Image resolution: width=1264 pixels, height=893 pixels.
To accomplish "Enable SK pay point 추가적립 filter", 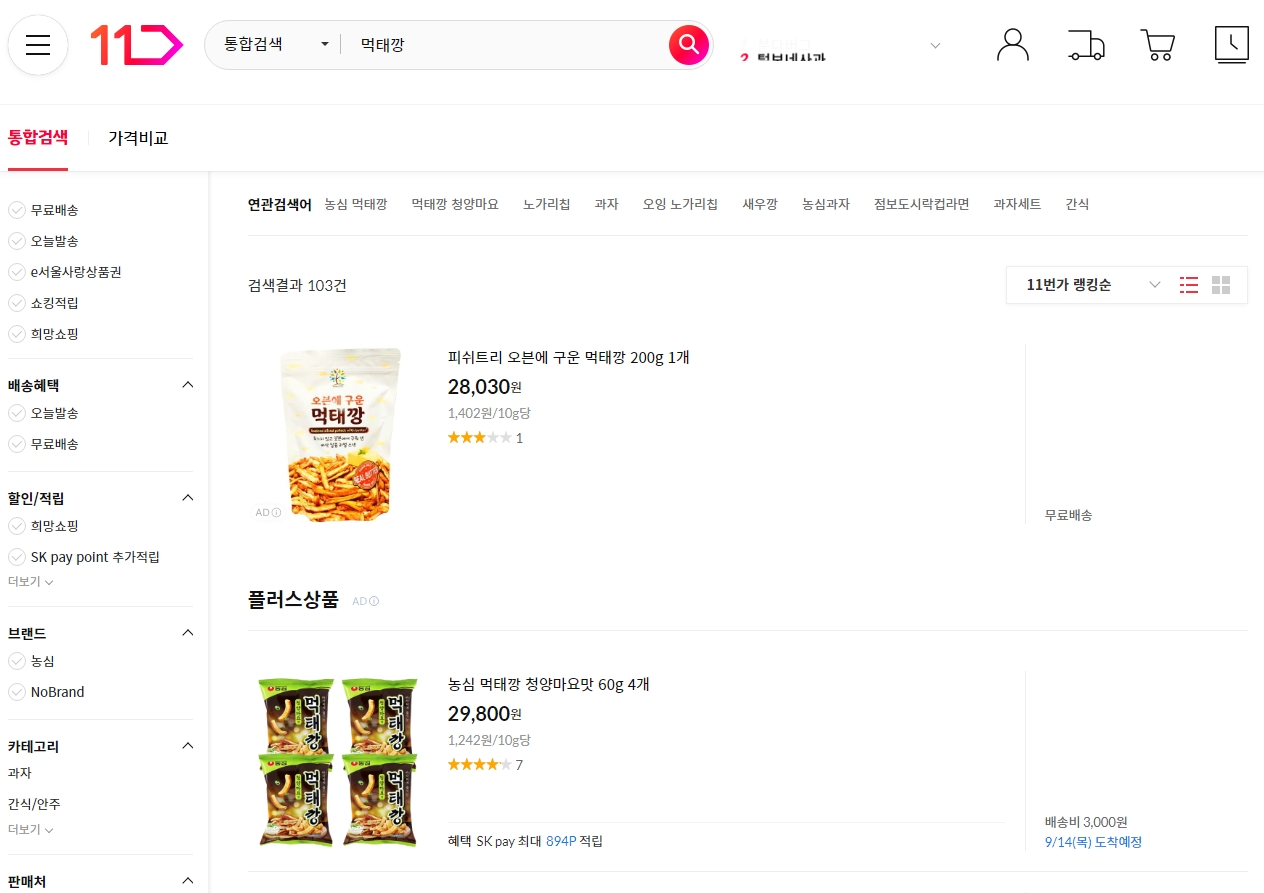I will 17,557.
